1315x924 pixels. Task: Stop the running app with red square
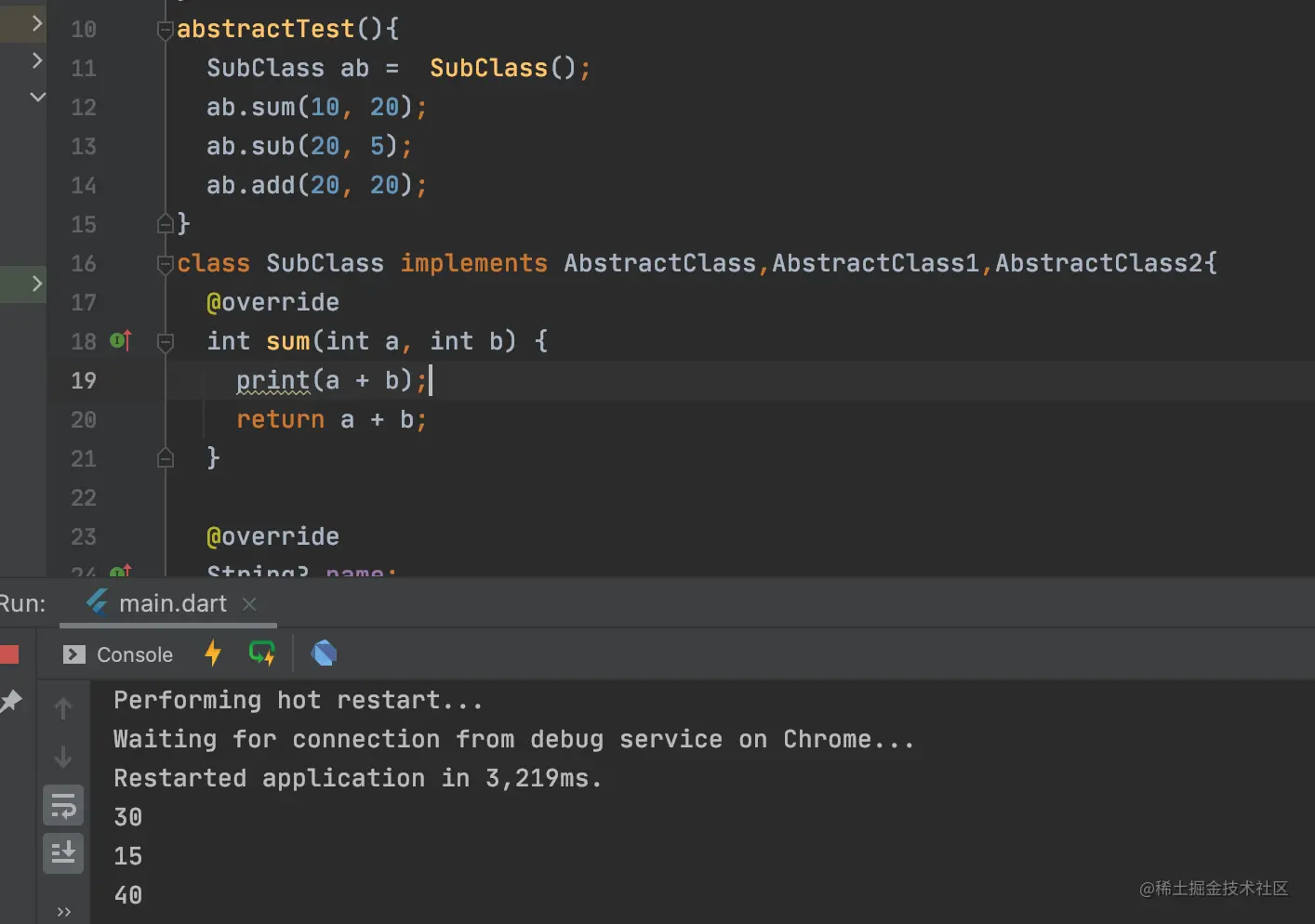coord(9,654)
